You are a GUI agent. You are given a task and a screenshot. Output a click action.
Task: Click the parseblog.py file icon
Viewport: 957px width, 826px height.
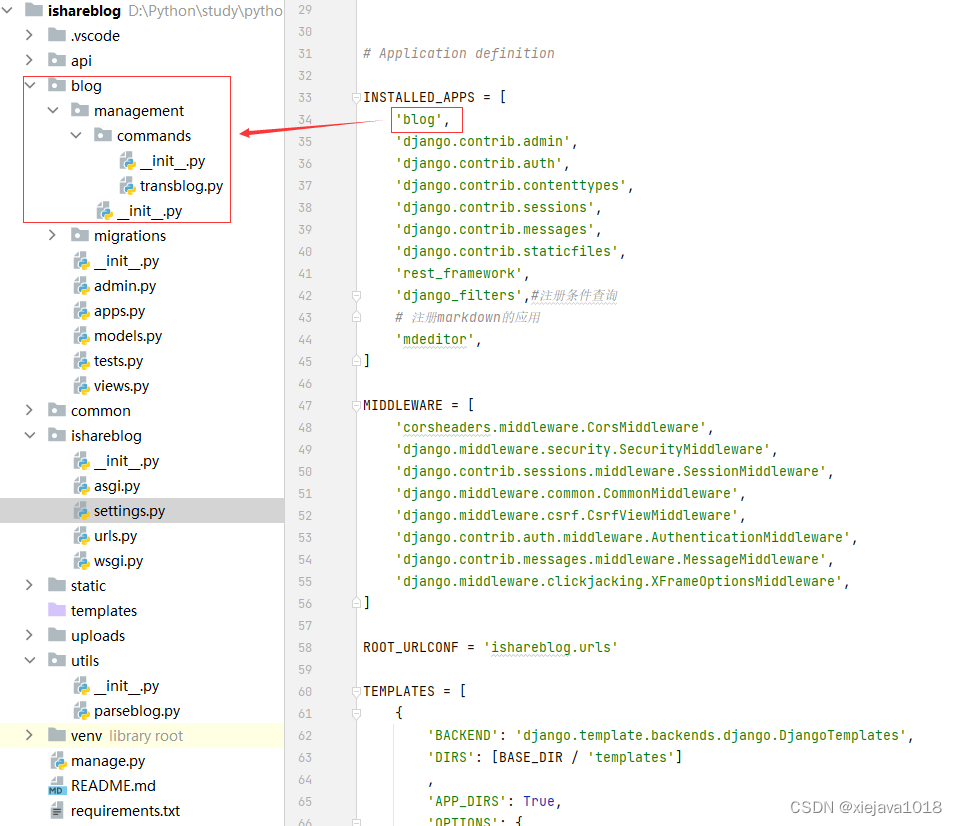[82, 711]
